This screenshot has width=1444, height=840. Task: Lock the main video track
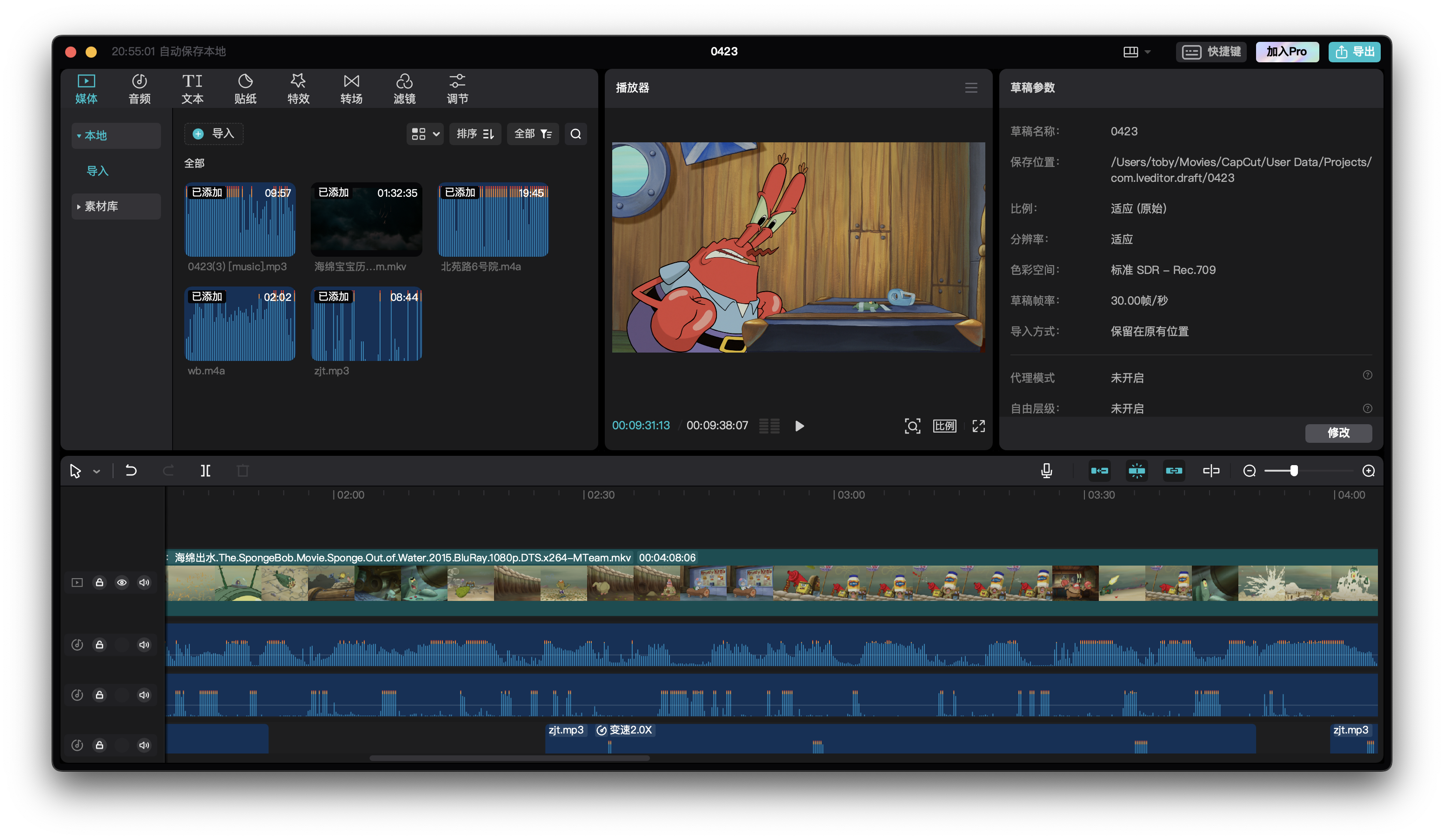click(x=100, y=583)
